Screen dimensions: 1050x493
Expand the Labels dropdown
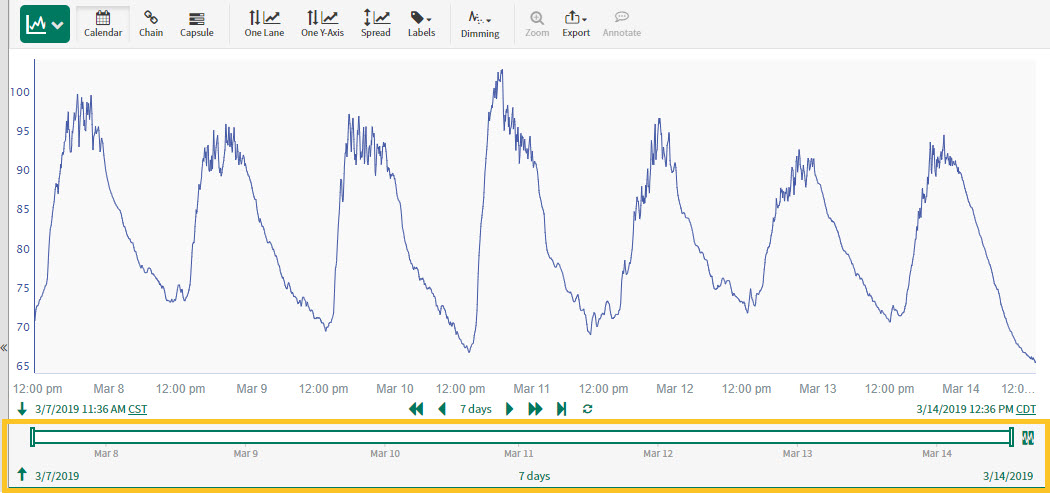pyautogui.click(x=421, y=23)
